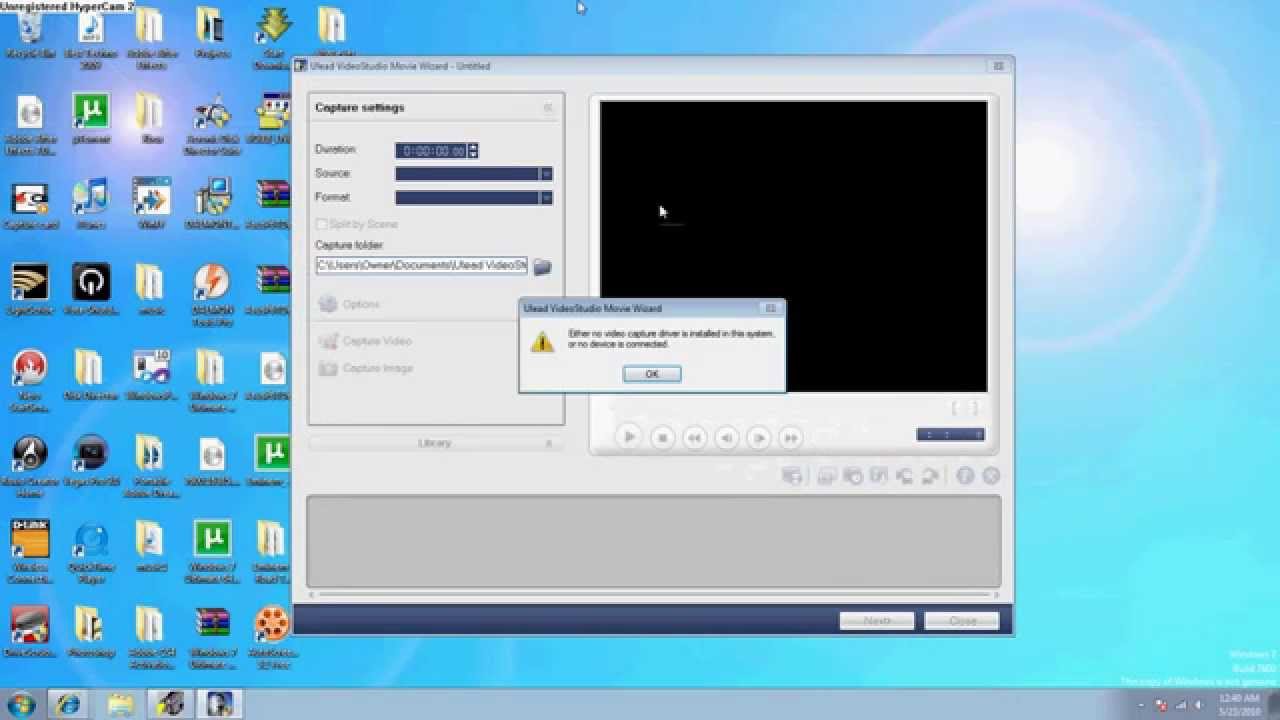Click the horizontal scrollbar under clip tray
Screen dimensions: 1280x720
pos(654,594)
